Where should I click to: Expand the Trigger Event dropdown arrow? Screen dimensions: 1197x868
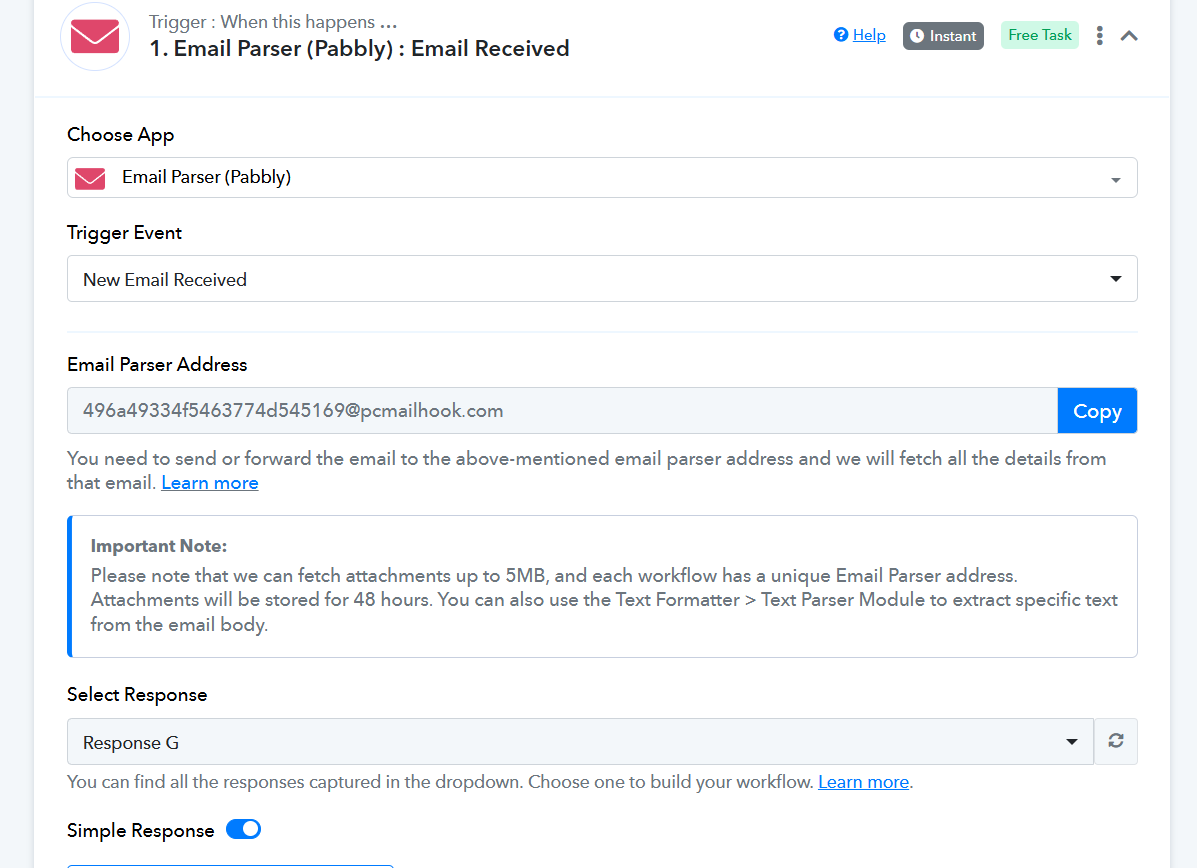click(1115, 279)
